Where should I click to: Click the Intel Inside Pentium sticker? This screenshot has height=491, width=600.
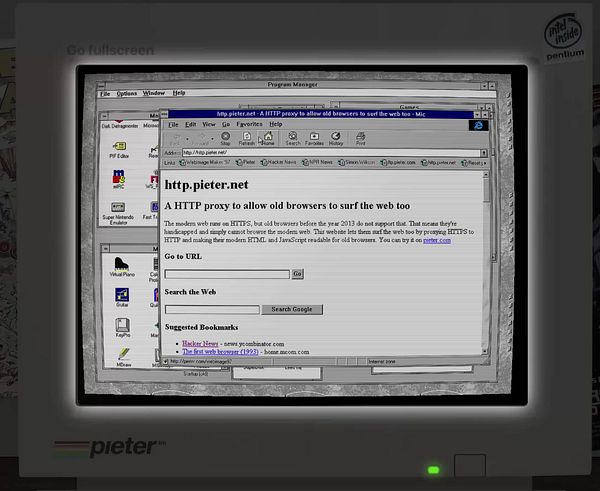click(564, 37)
